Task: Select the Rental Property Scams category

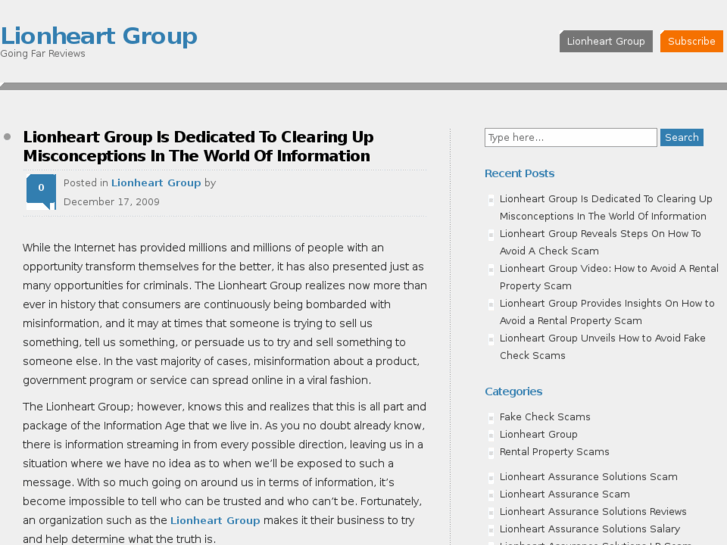Action: [554, 452]
